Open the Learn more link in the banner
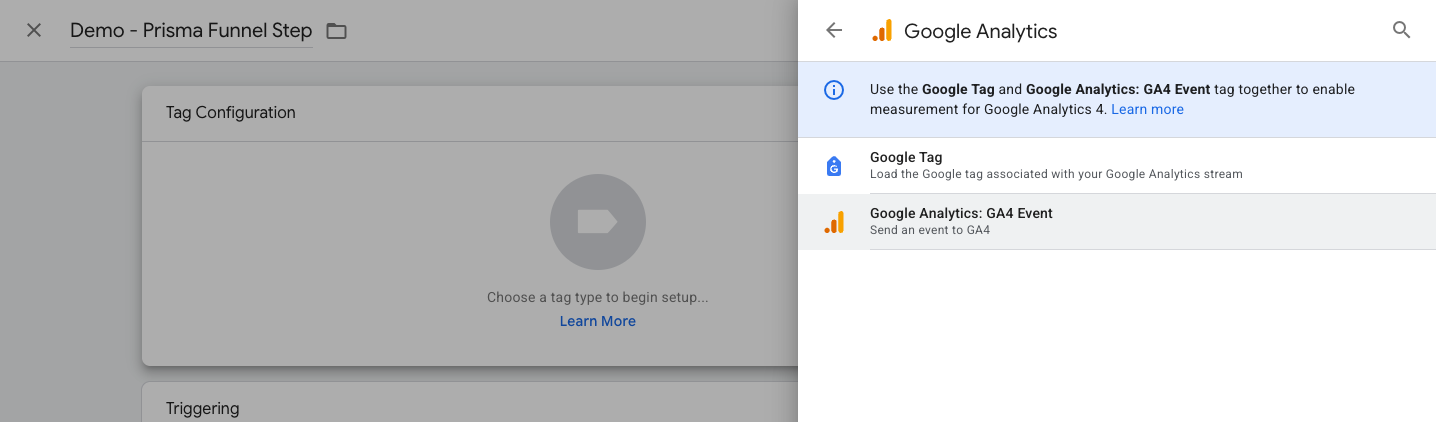 tap(1147, 110)
